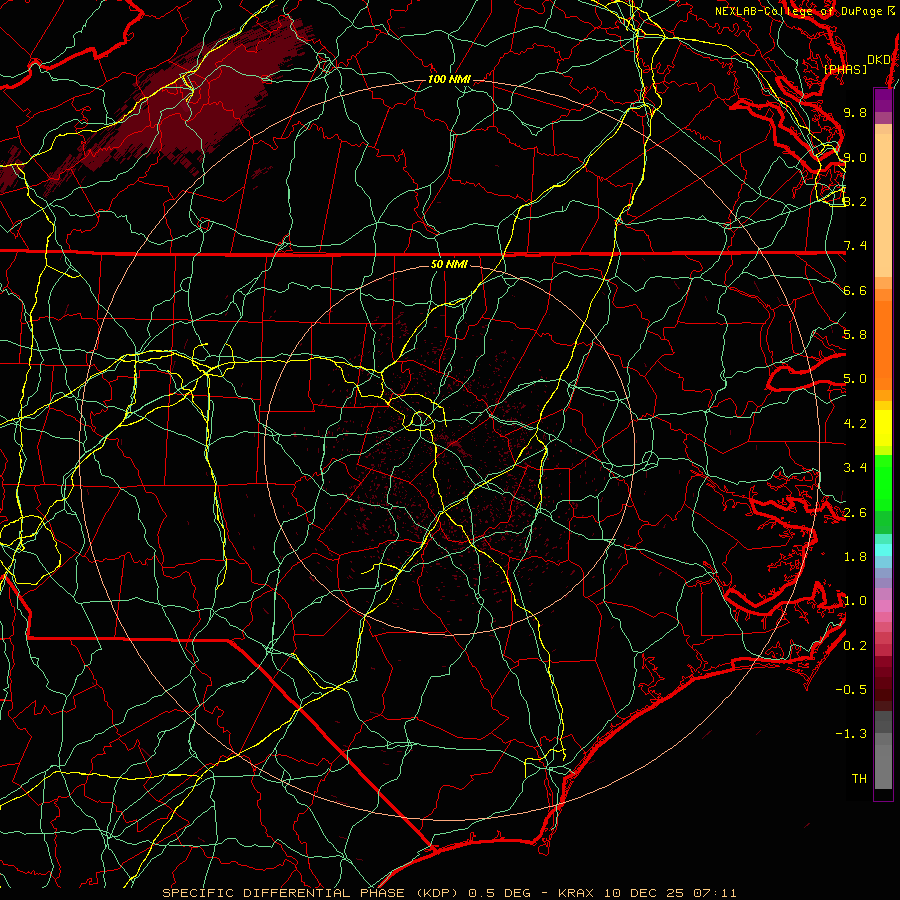
Task: Click the 1.0 value on the color scale
Action: point(855,601)
